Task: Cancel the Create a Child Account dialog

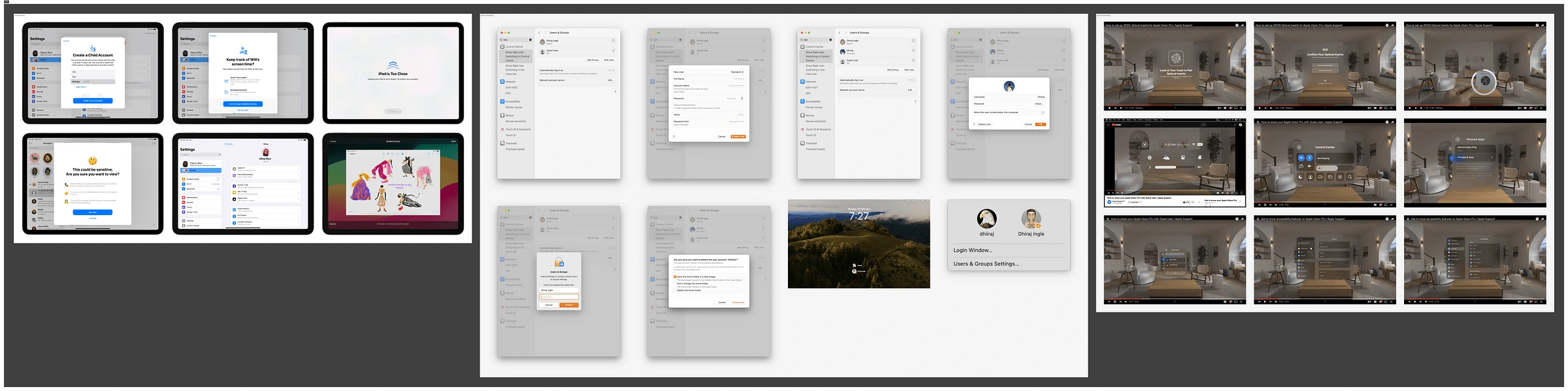Action: [66, 41]
